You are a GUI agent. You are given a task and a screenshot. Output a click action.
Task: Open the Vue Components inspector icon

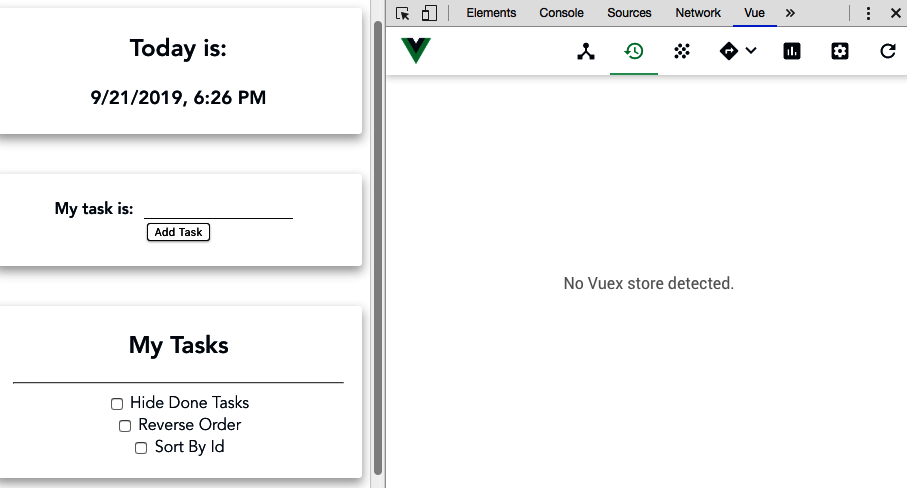point(585,51)
